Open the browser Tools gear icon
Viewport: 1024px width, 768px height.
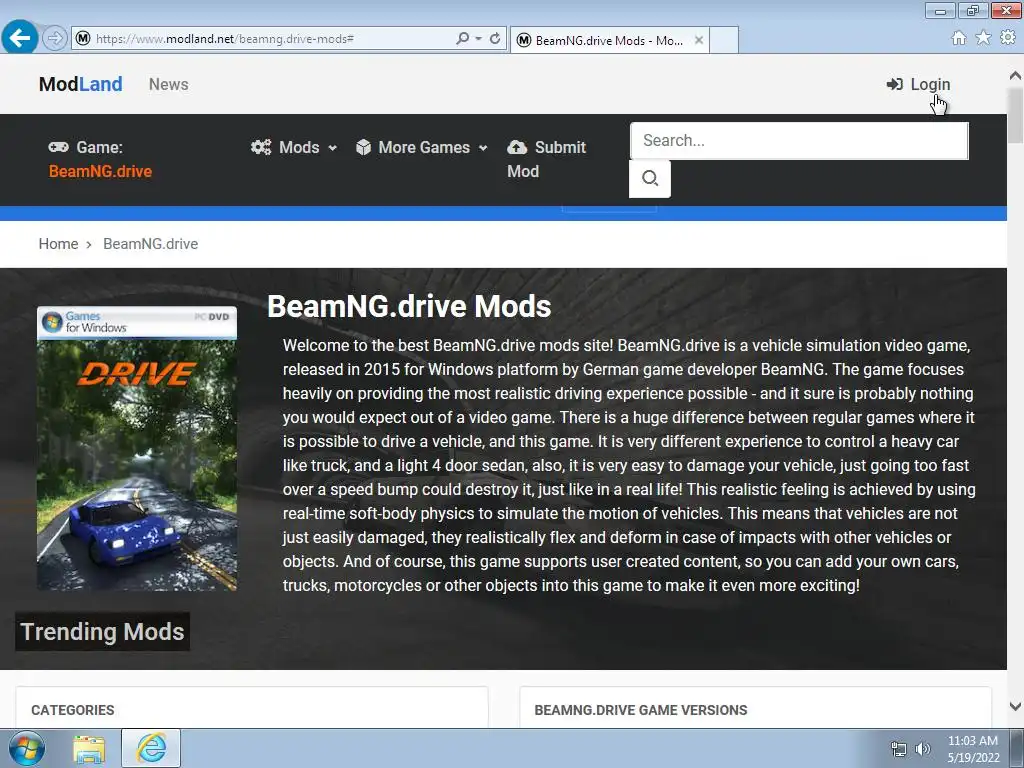click(1008, 38)
